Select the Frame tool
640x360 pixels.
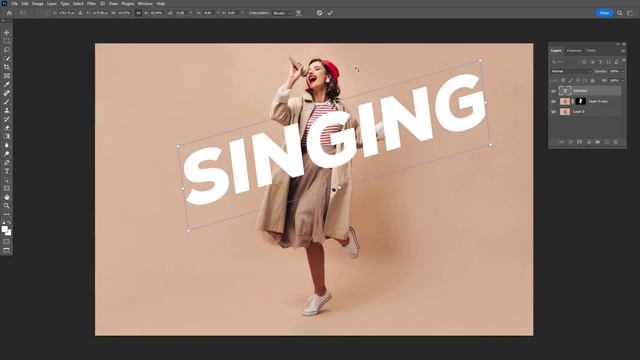pos(7,76)
